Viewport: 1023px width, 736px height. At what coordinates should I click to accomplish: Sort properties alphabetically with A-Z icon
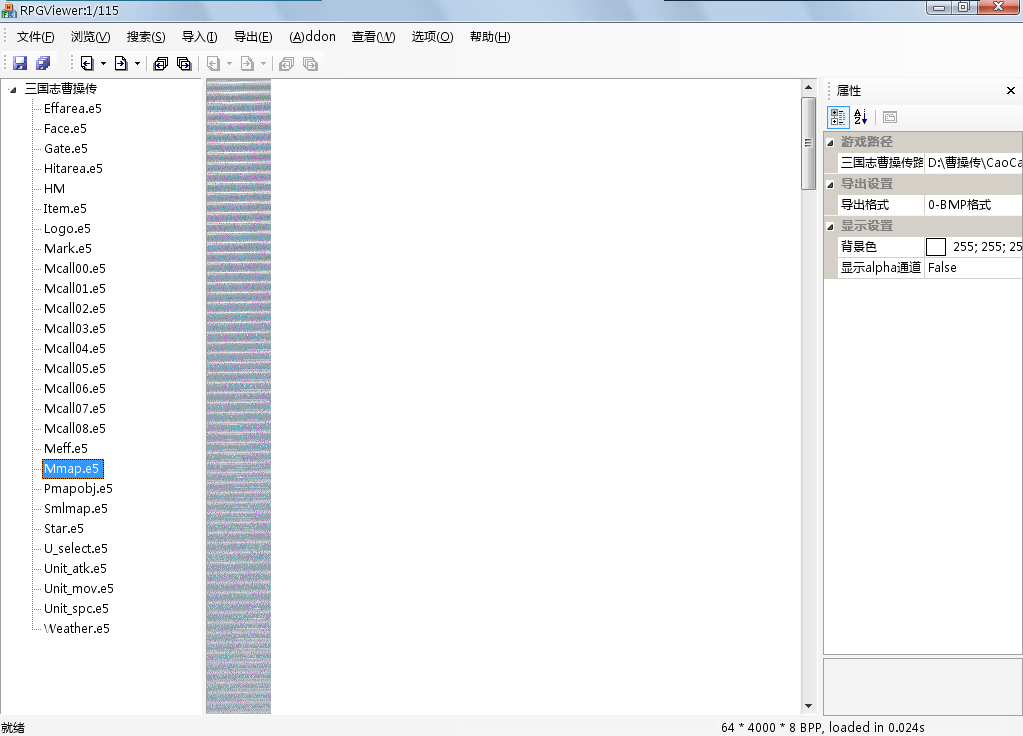tap(860, 117)
